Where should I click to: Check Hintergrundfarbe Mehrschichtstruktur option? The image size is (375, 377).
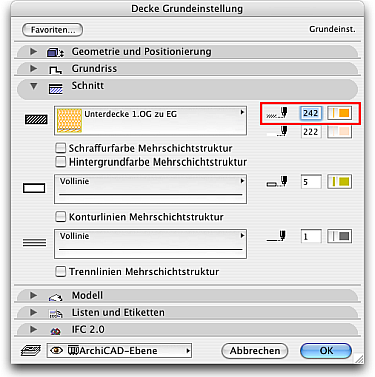pyautogui.click(x=61, y=162)
